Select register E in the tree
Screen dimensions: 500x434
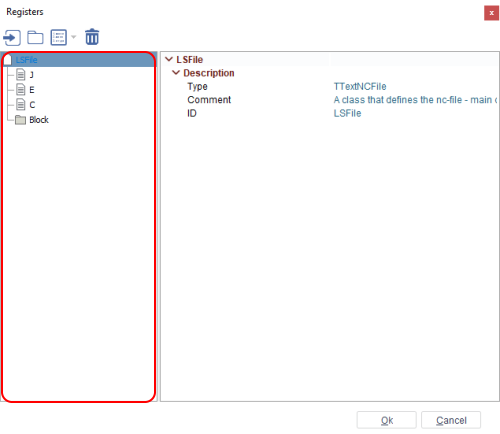(x=32, y=90)
